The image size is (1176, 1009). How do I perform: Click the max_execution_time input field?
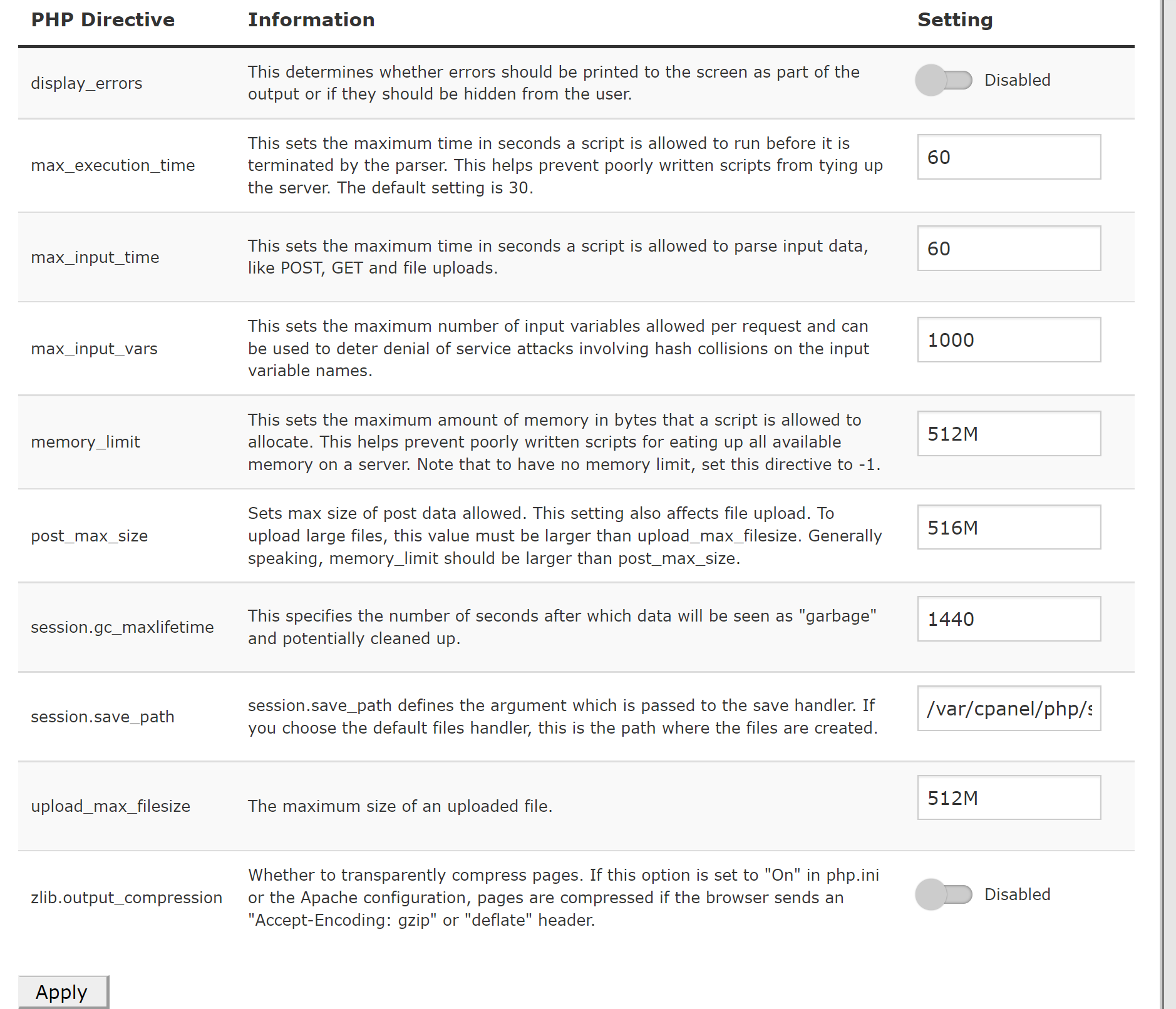point(1008,157)
